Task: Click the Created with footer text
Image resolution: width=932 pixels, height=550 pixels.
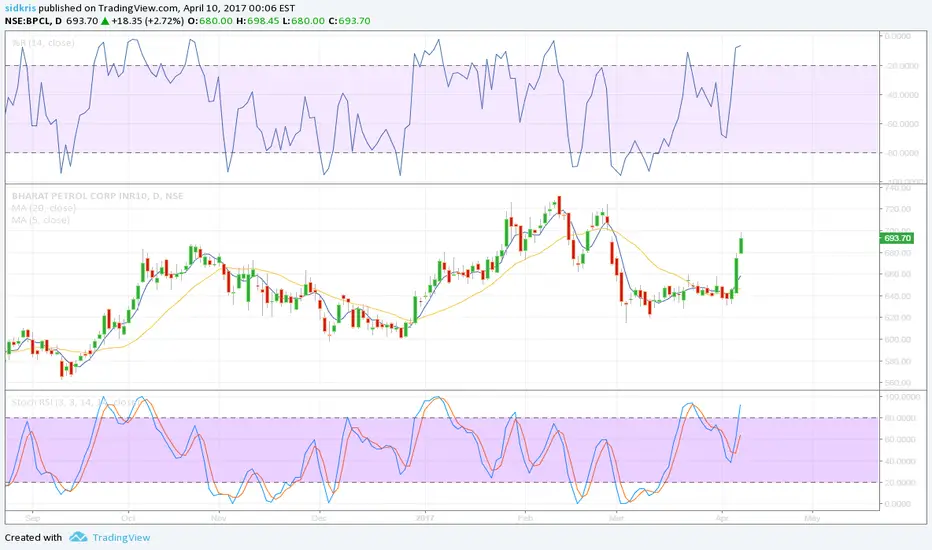Action: coord(33,538)
